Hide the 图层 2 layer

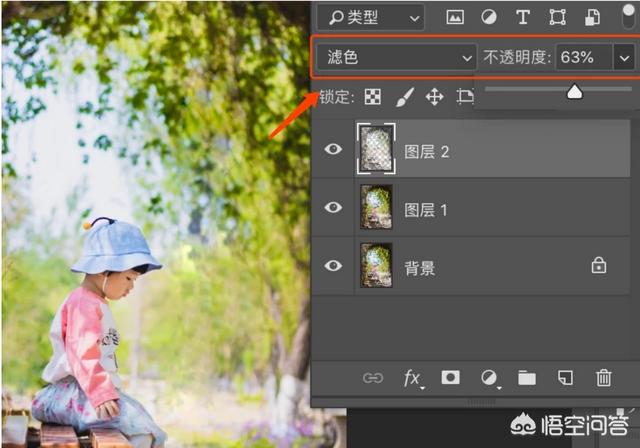click(x=333, y=149)
